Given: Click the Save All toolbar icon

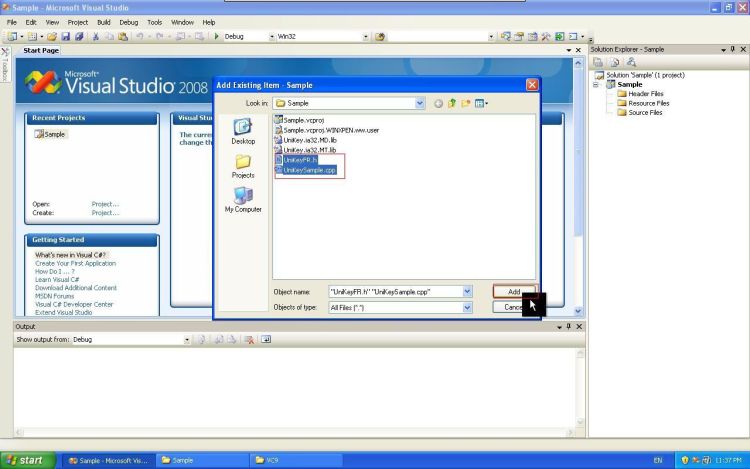Looking at the screenshot, I should (79, 36).
